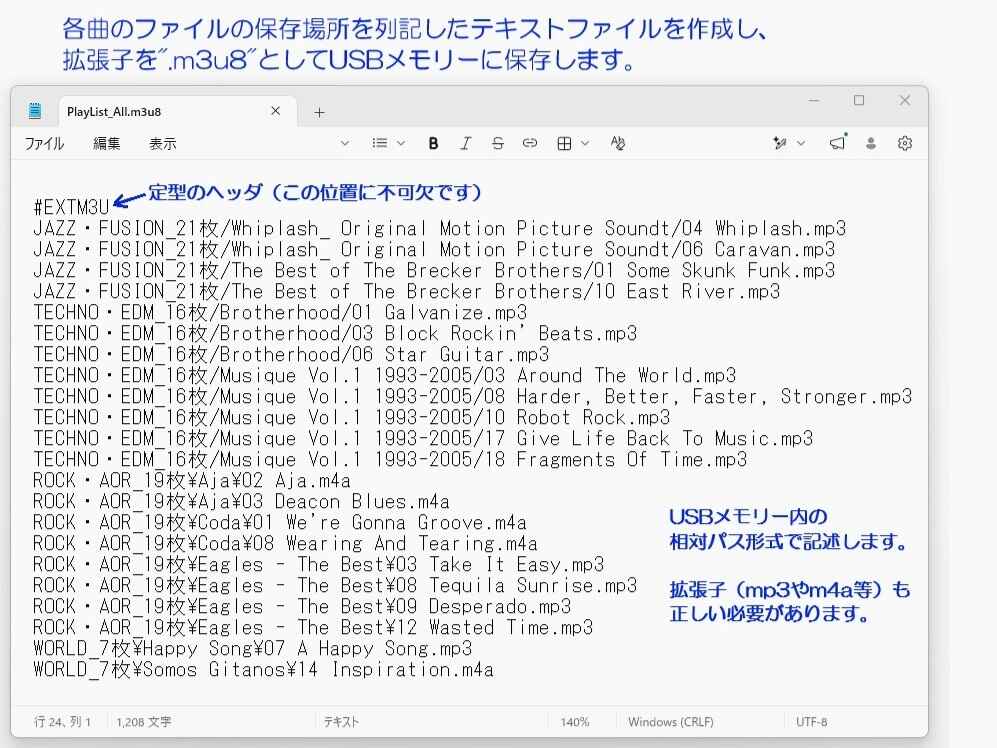
Task: Click the line ending in 06 Star Guitar.mp3
Action: click(x=291, y=354)
